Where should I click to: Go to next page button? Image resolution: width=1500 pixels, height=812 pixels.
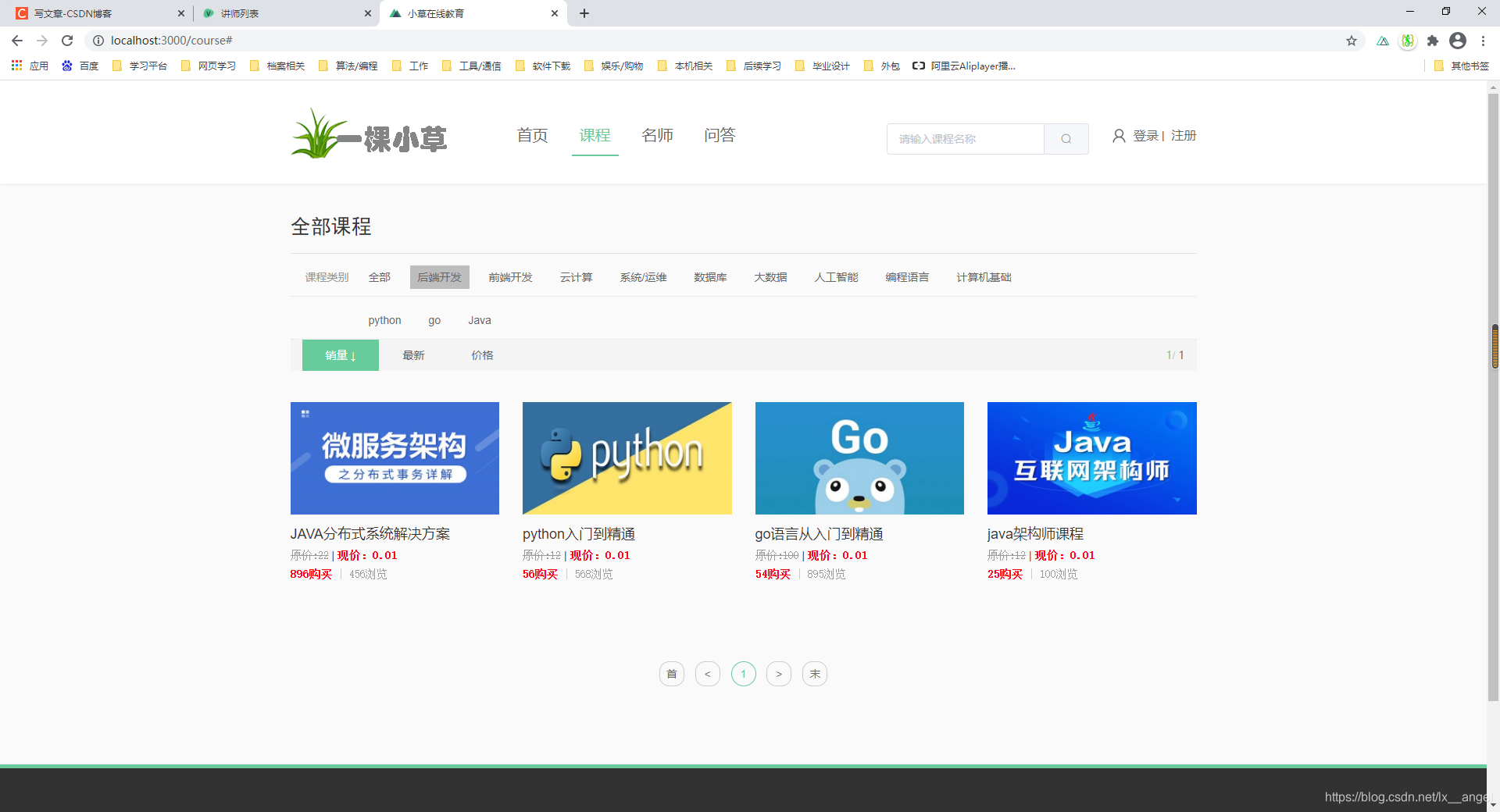(x=779, y=674)
